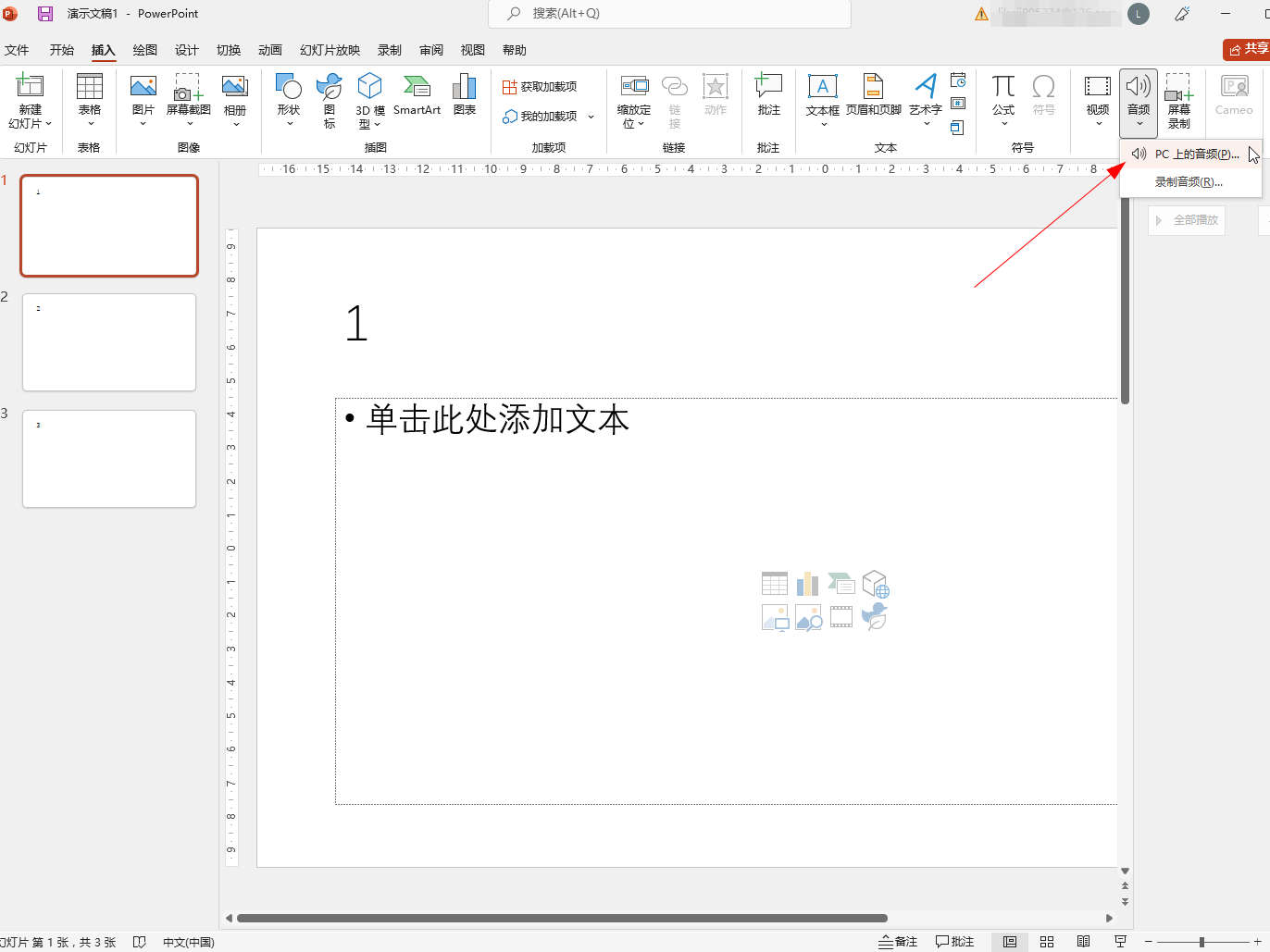Open the View (视图) tab
This screenshot has height=952, width=1270.
pyautogui.click(x=473, y=50)
